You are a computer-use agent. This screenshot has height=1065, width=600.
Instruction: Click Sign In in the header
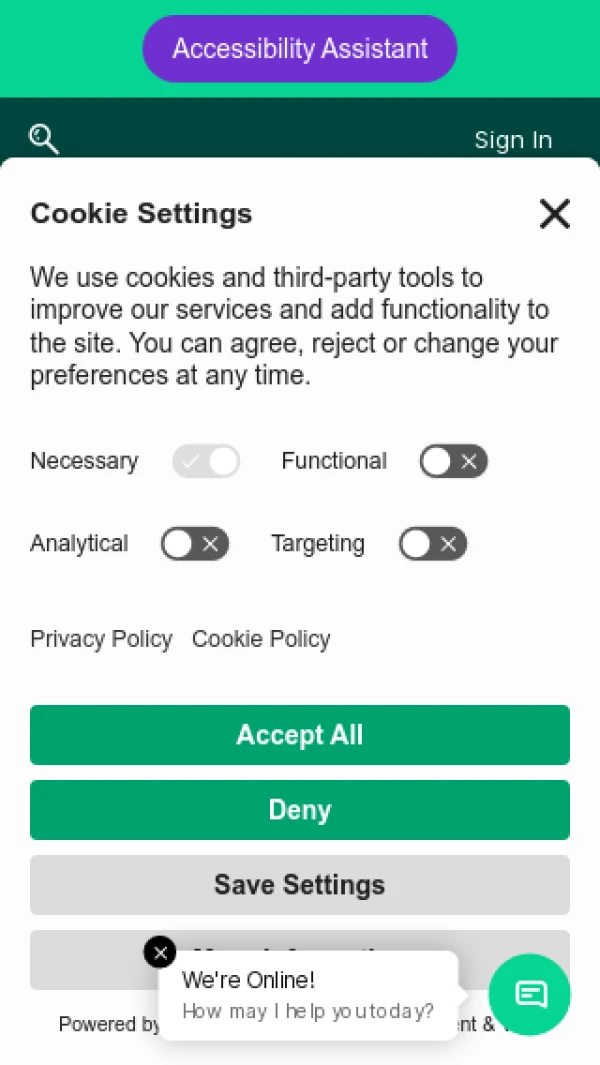(x=513, y=140)
